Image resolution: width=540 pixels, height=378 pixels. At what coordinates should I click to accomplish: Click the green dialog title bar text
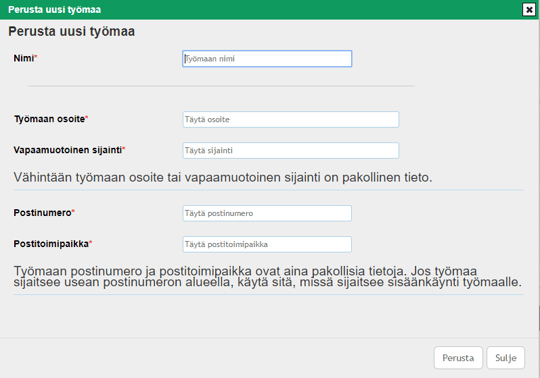54,10
